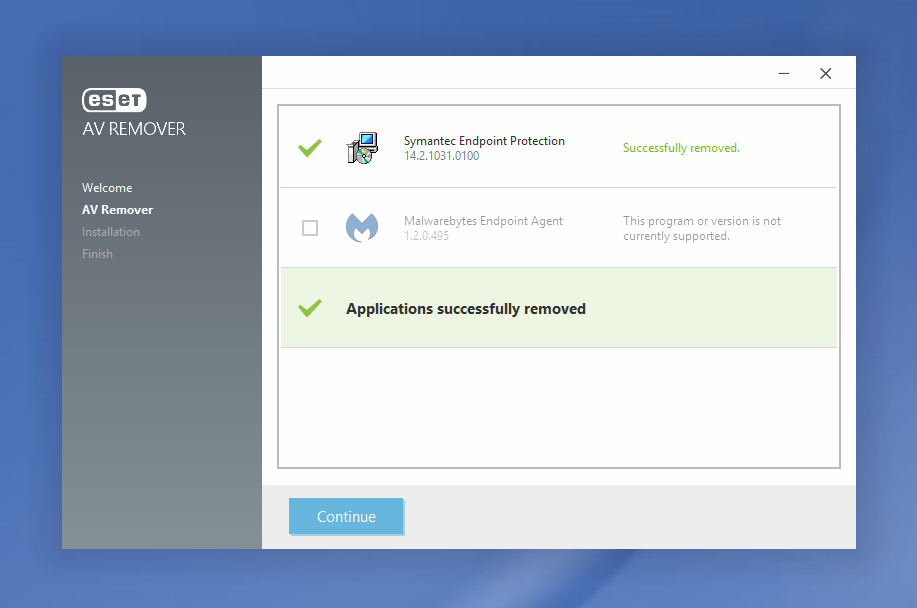
Task: Minimize the AV Remover window
Action: [x=784, y=74]
